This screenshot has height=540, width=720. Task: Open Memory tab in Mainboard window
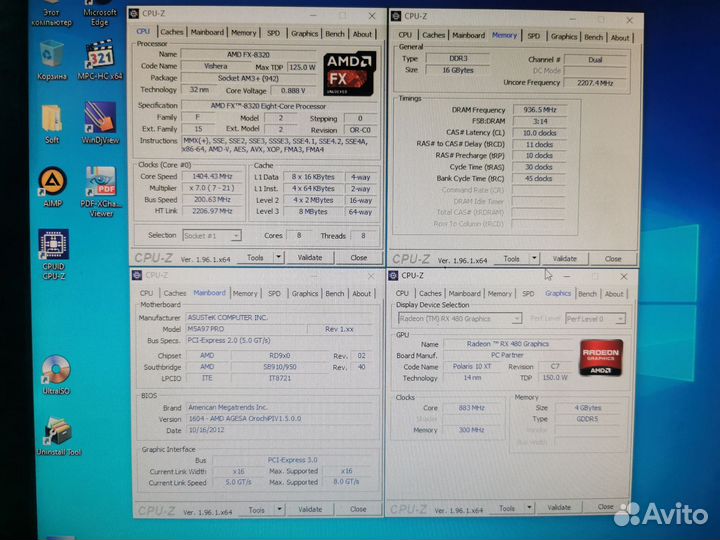point(245,293)
